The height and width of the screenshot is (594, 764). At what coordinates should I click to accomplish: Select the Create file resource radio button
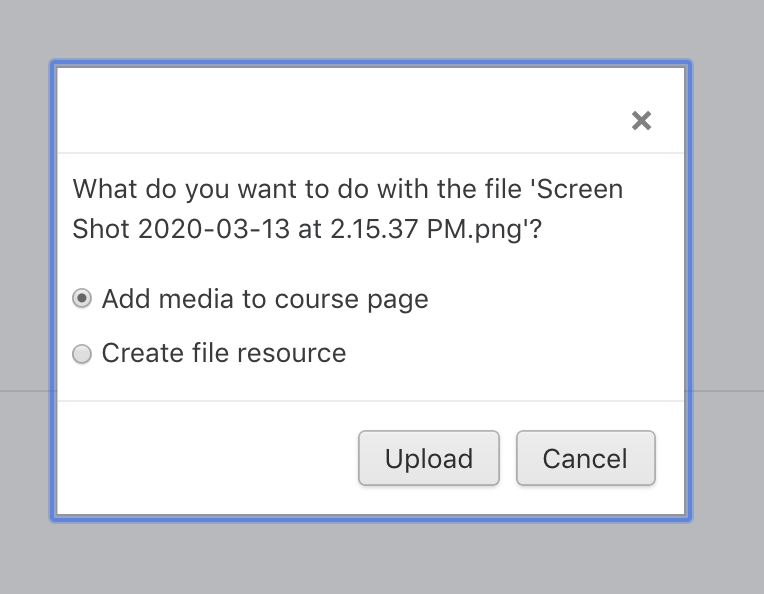click(82, 354)
